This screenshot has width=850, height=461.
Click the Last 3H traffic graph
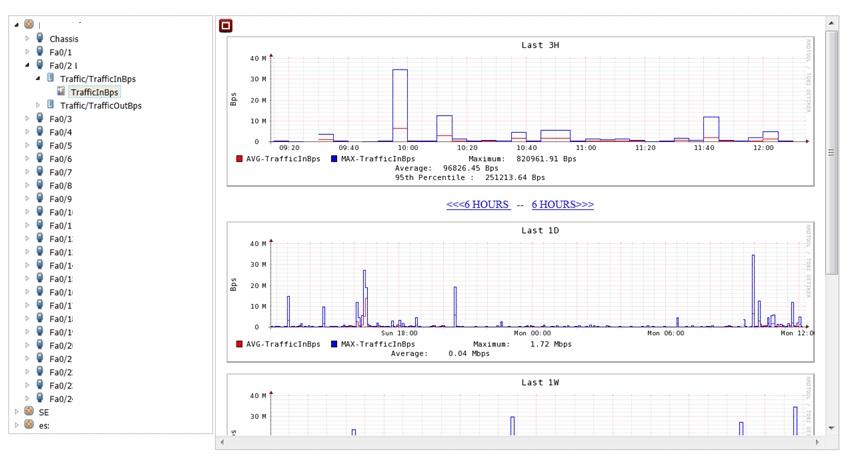(520, 112)
